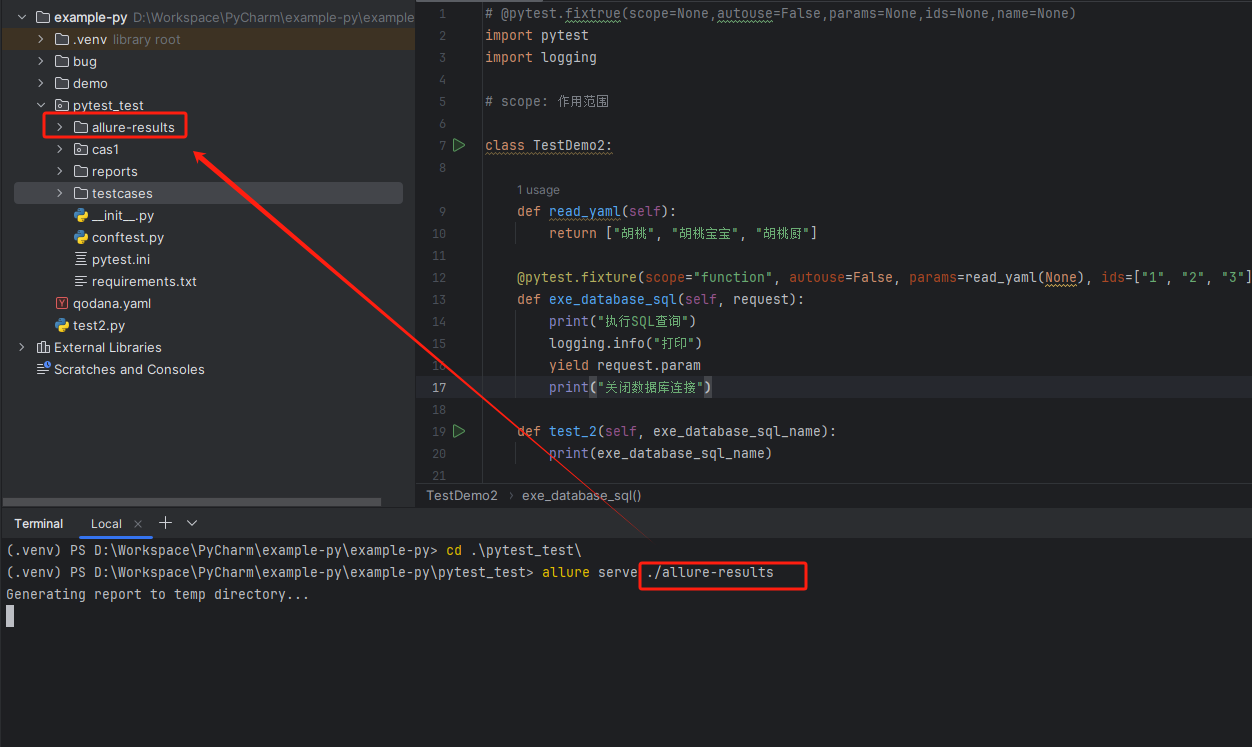Click the .venv folder icon
The image size is (1252, 747).
click(62, 39)
